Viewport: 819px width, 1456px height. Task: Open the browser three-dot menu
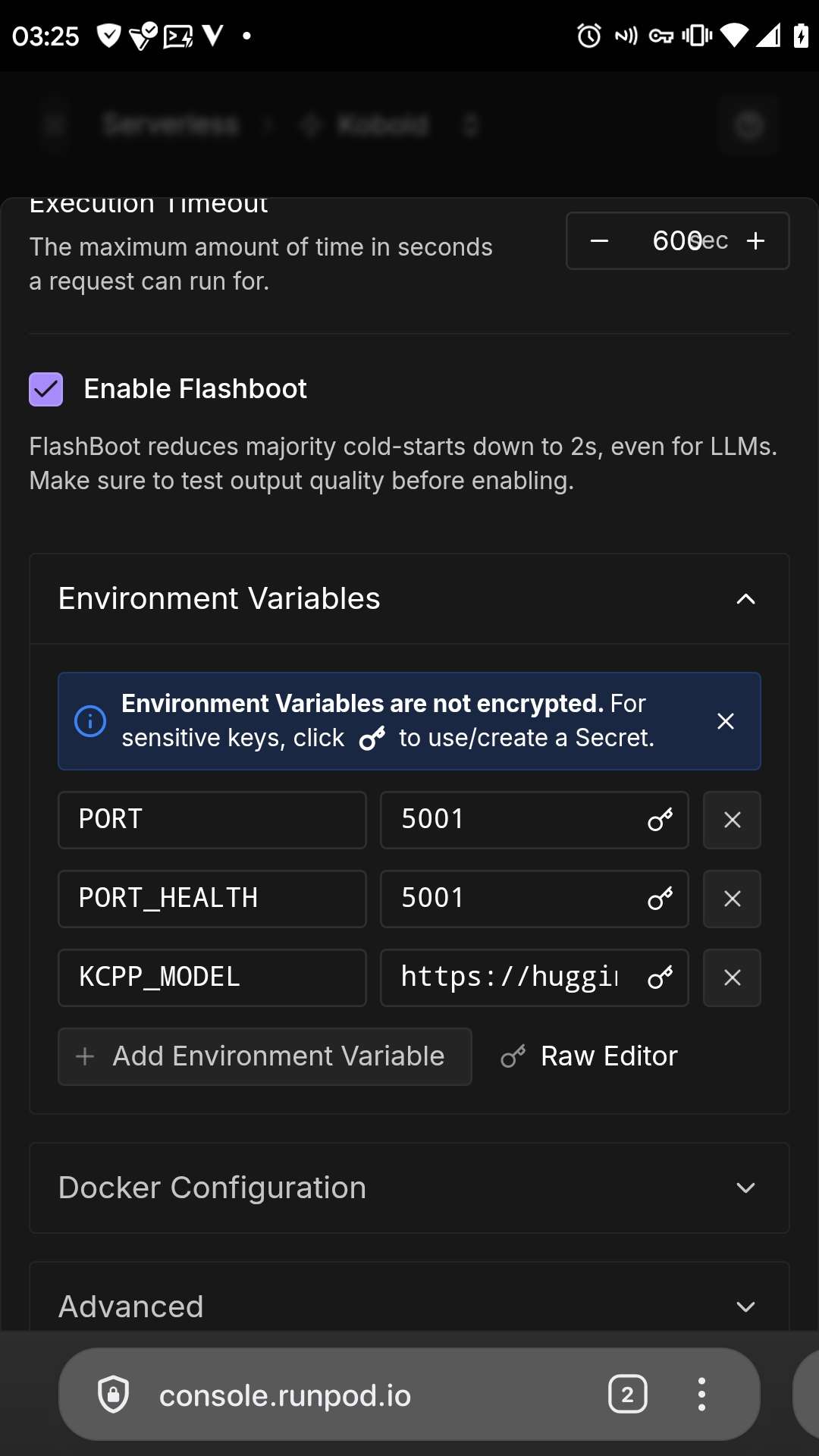pos(701,1394)
